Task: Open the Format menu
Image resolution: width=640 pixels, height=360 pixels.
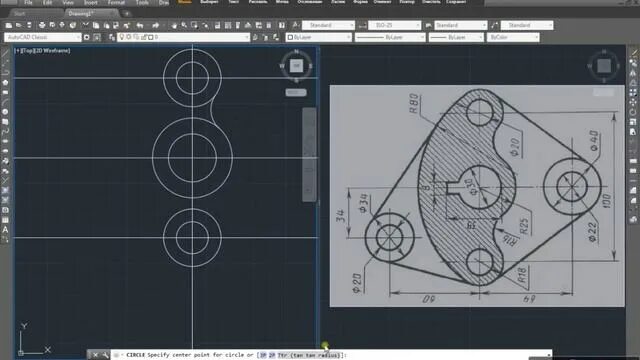Action: pos(116,2)
